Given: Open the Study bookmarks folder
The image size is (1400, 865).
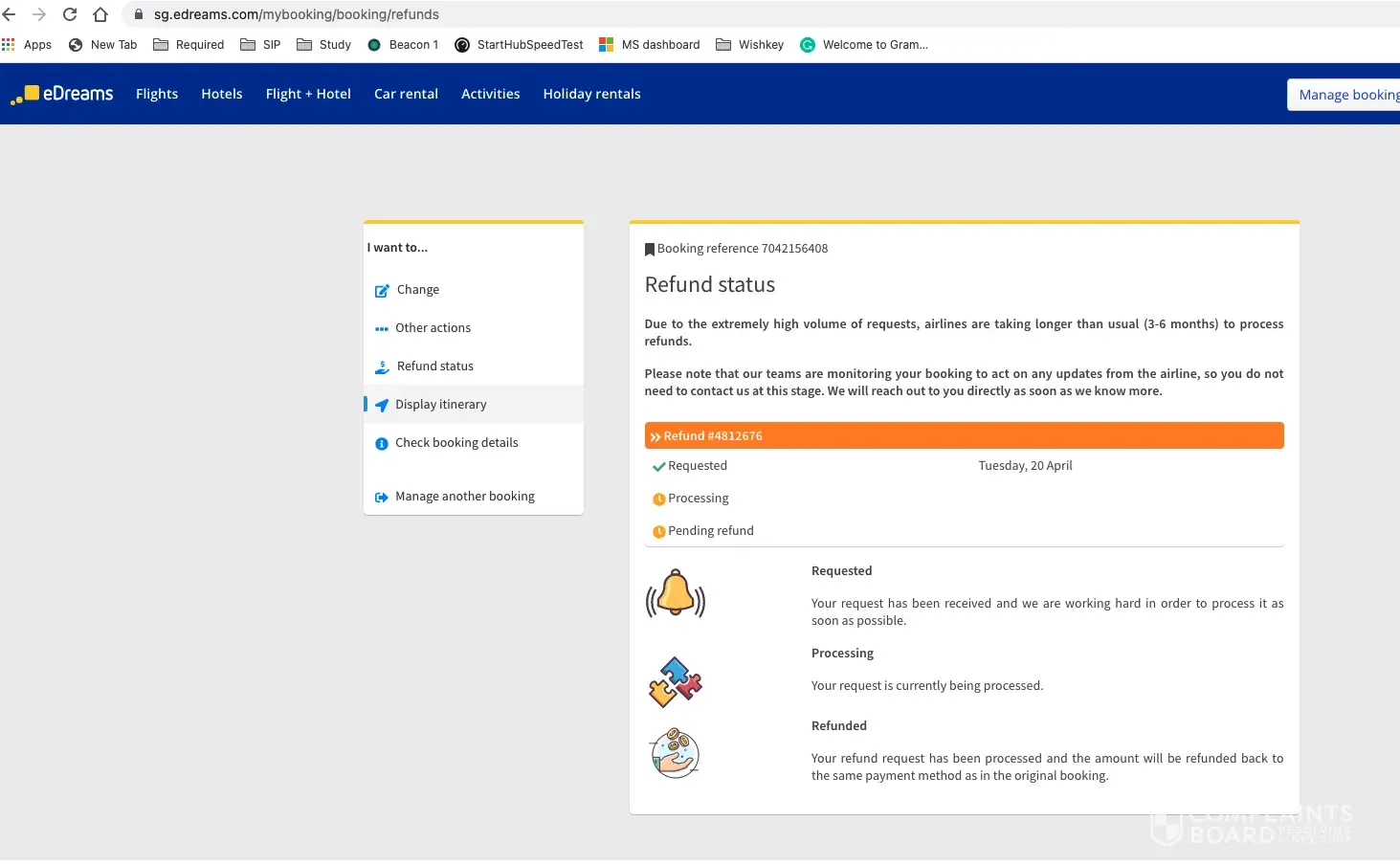Looking at the screenshot, I should click(324, 45).
